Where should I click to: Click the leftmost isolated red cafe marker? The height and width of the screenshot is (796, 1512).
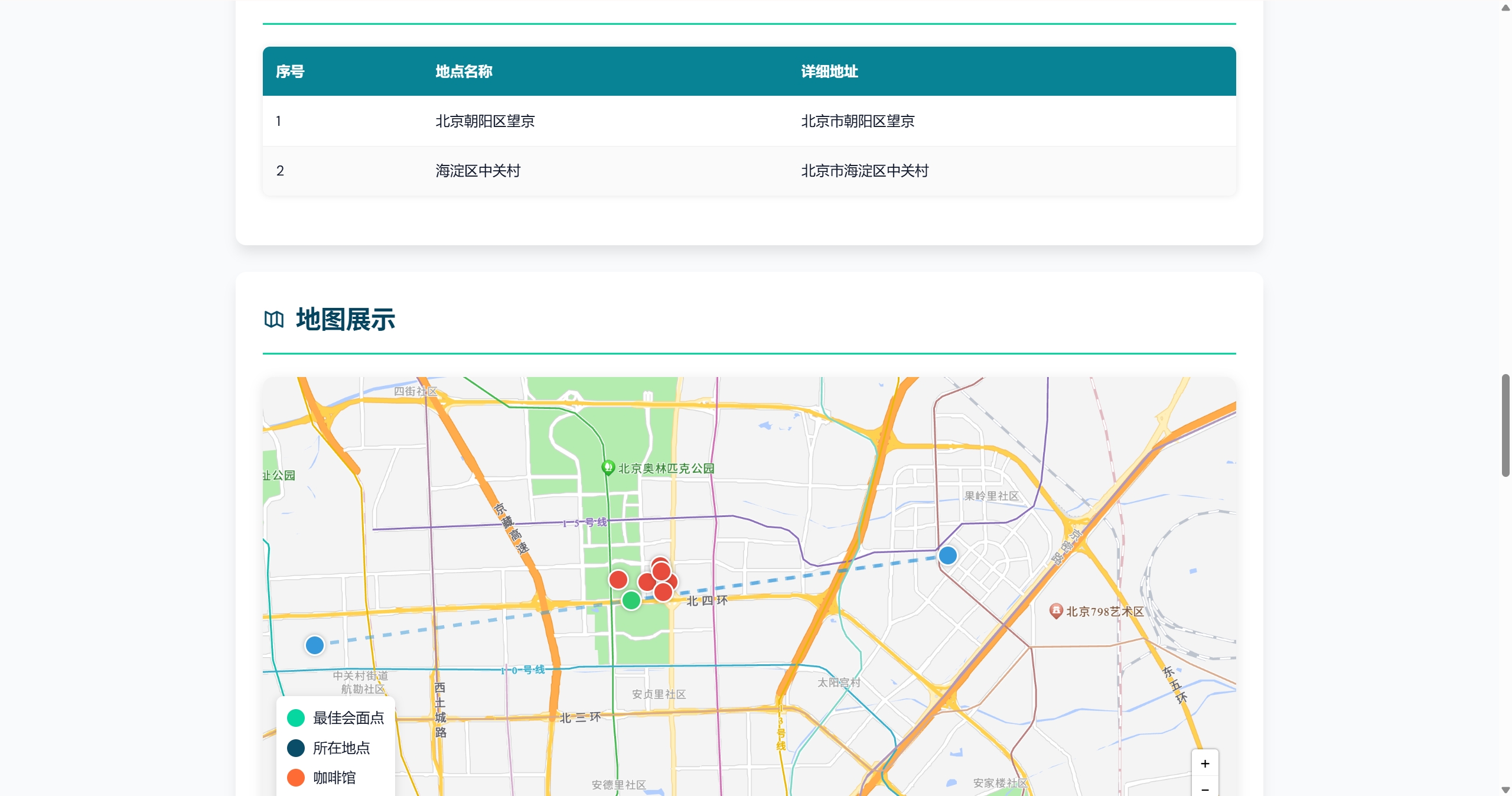tap(618, 579)
